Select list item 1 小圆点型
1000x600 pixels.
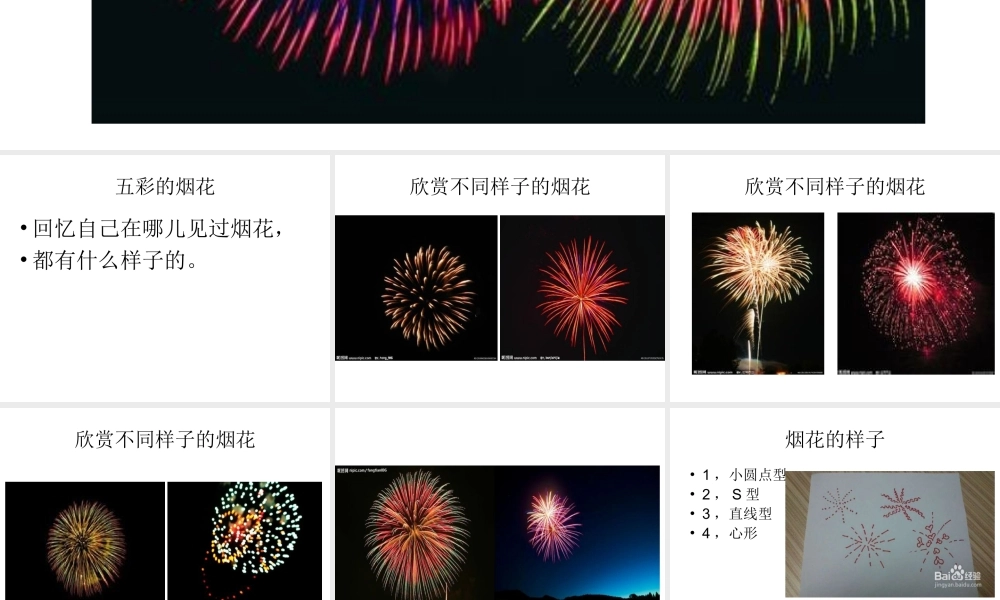pos(744,475)
